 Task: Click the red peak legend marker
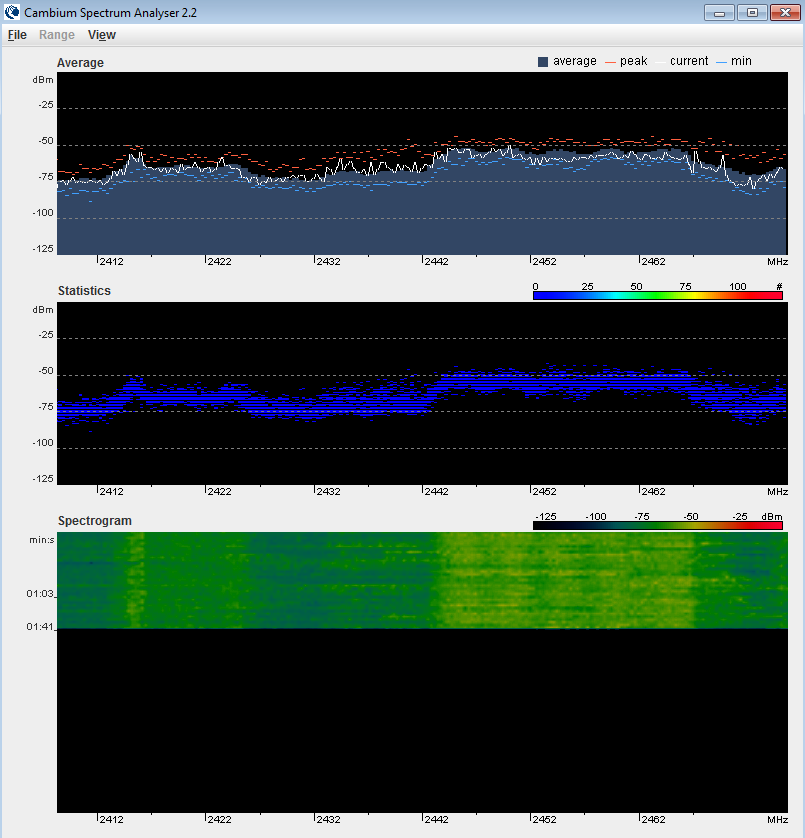[608, 62]
